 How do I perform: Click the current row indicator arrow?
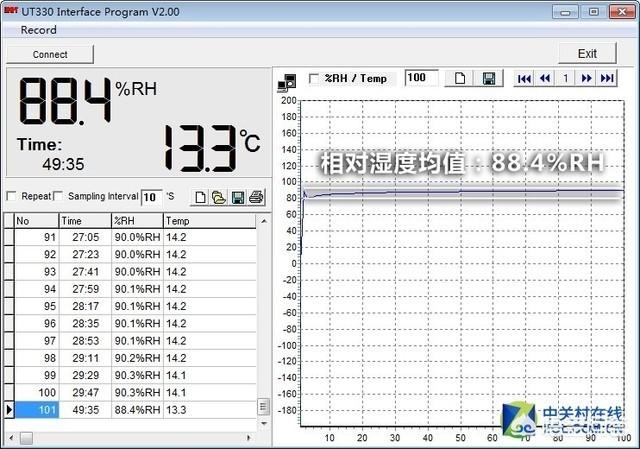point(9,410)
